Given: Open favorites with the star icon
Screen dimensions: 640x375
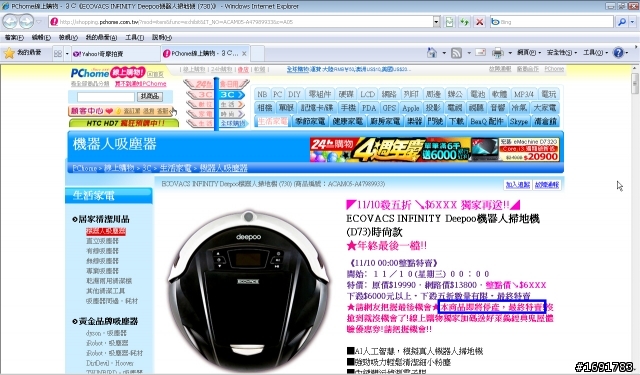Looking at the screenshot, I should tap(9, 53).
